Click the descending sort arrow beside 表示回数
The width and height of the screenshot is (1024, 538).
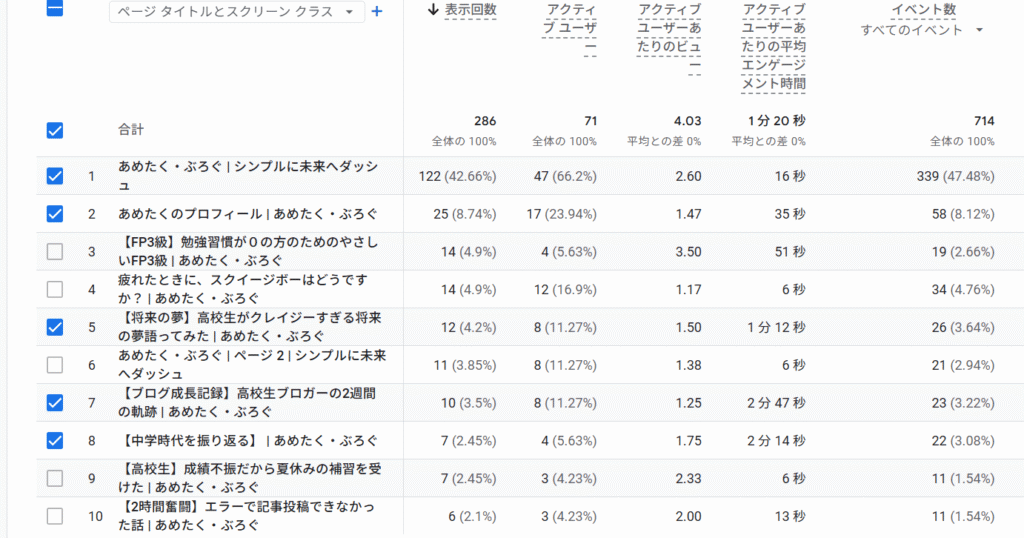coord(433,10)
